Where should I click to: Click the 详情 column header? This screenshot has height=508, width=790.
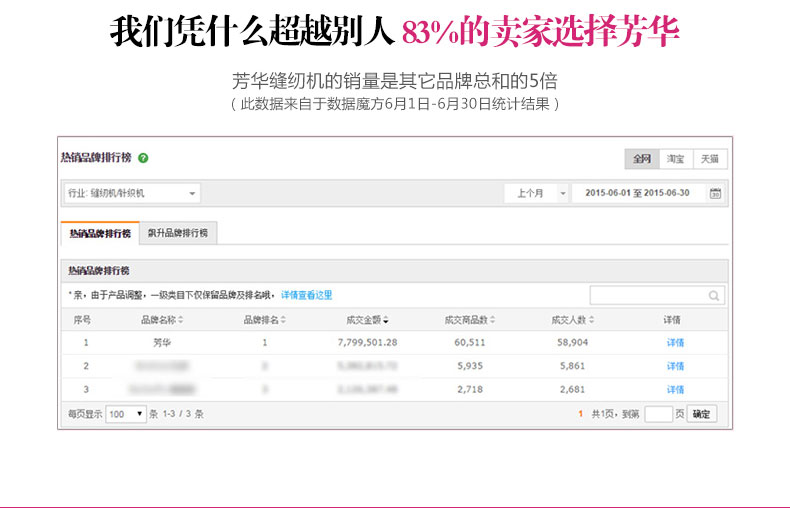coord(672,320)
